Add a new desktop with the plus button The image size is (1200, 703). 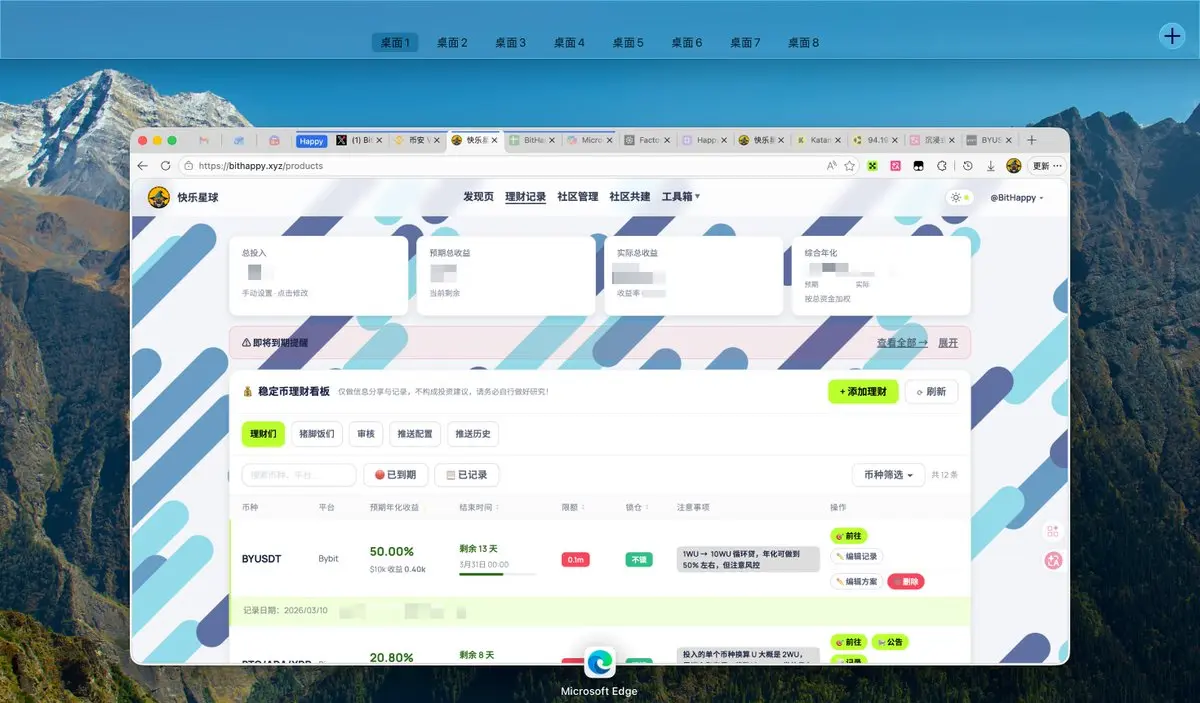[x=1171, y=36]
